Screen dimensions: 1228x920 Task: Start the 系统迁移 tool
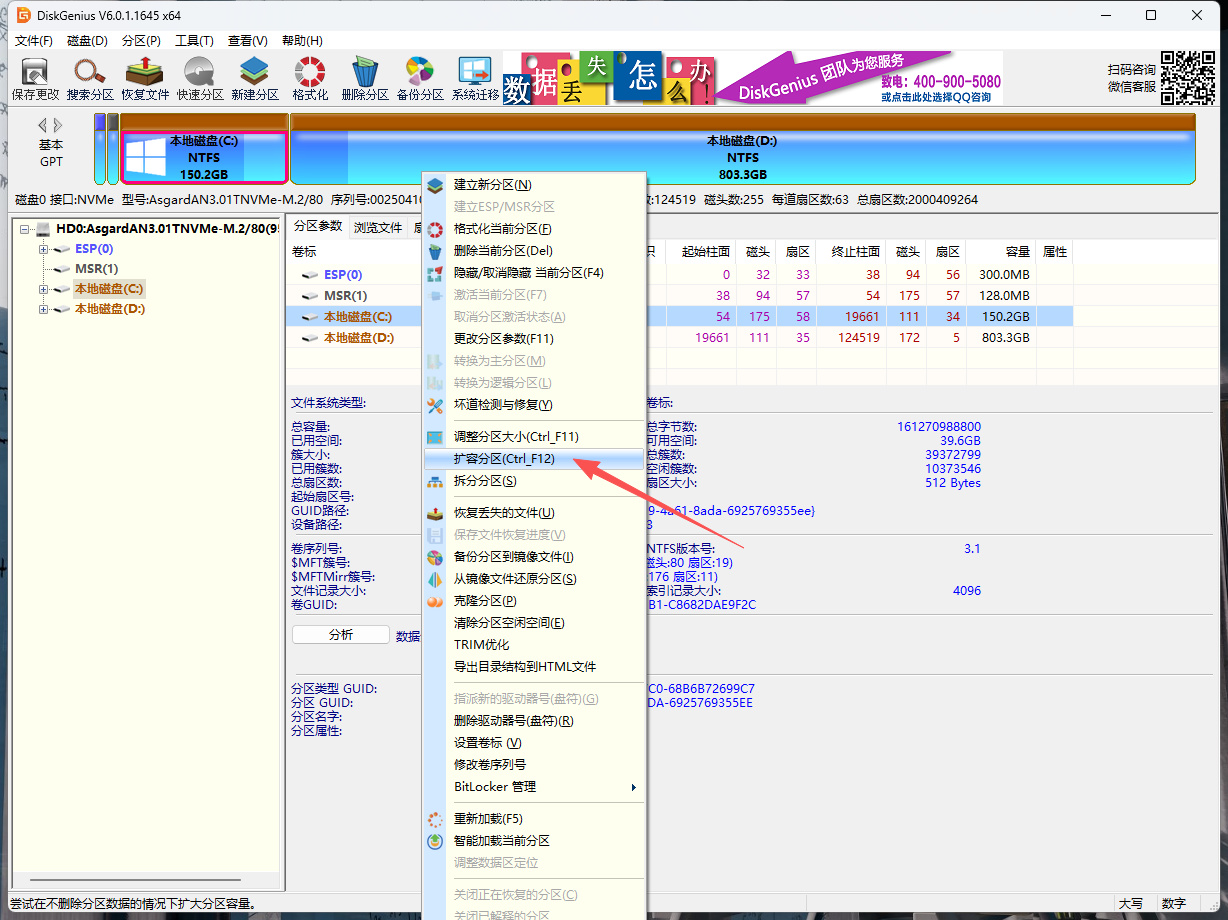tap(475, 79)
